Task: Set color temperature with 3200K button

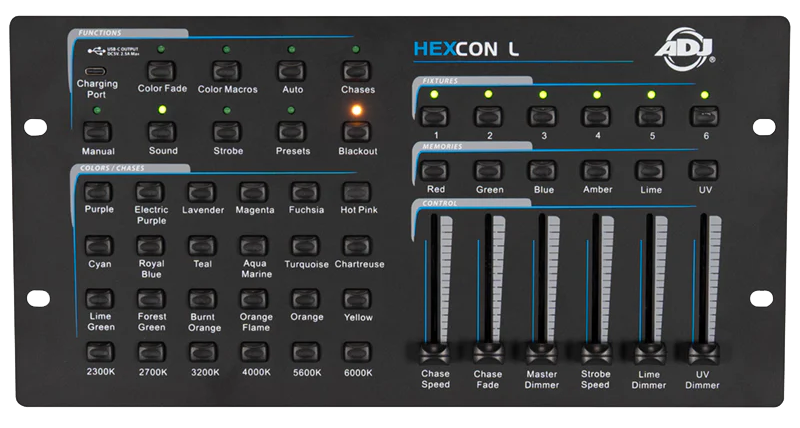Action: [x=204, y=353]
